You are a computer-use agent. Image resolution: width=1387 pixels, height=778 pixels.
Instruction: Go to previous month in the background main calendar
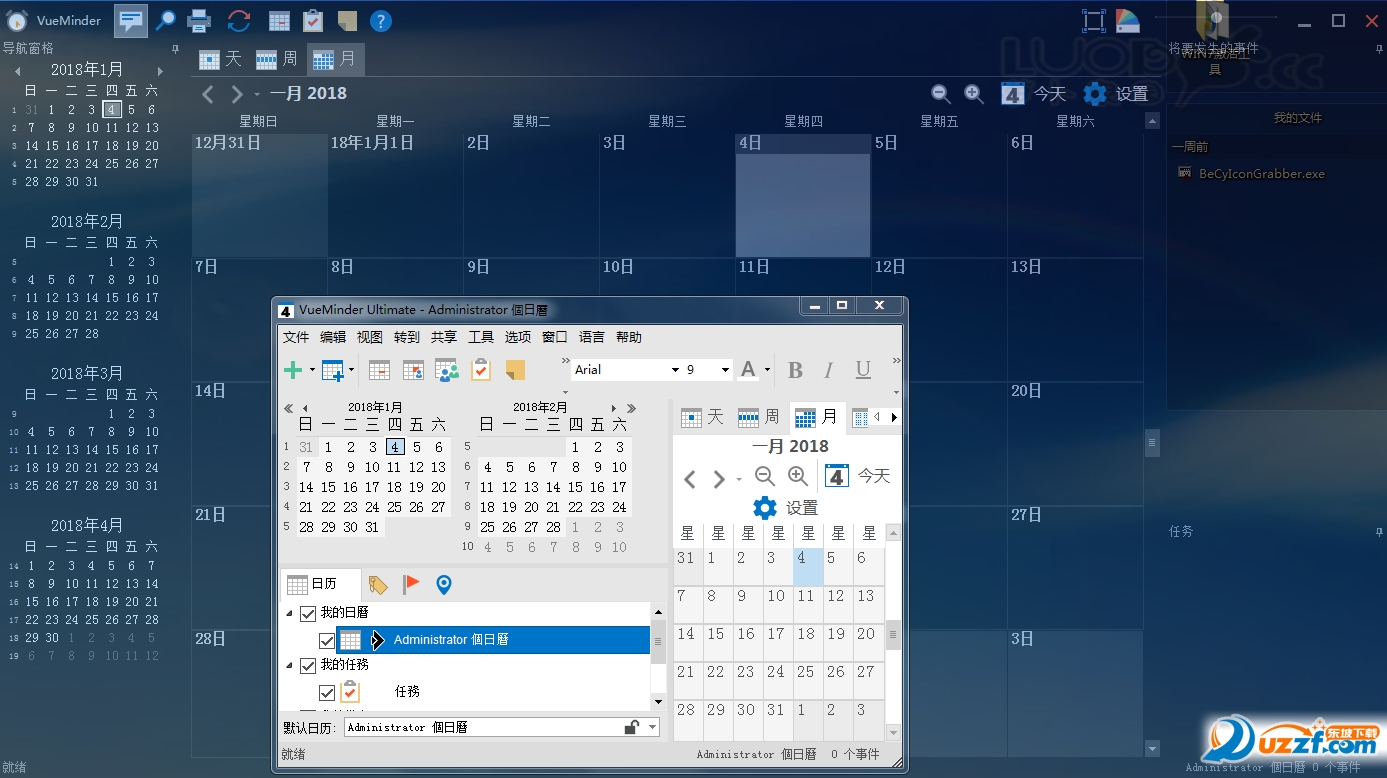(208, 94)
